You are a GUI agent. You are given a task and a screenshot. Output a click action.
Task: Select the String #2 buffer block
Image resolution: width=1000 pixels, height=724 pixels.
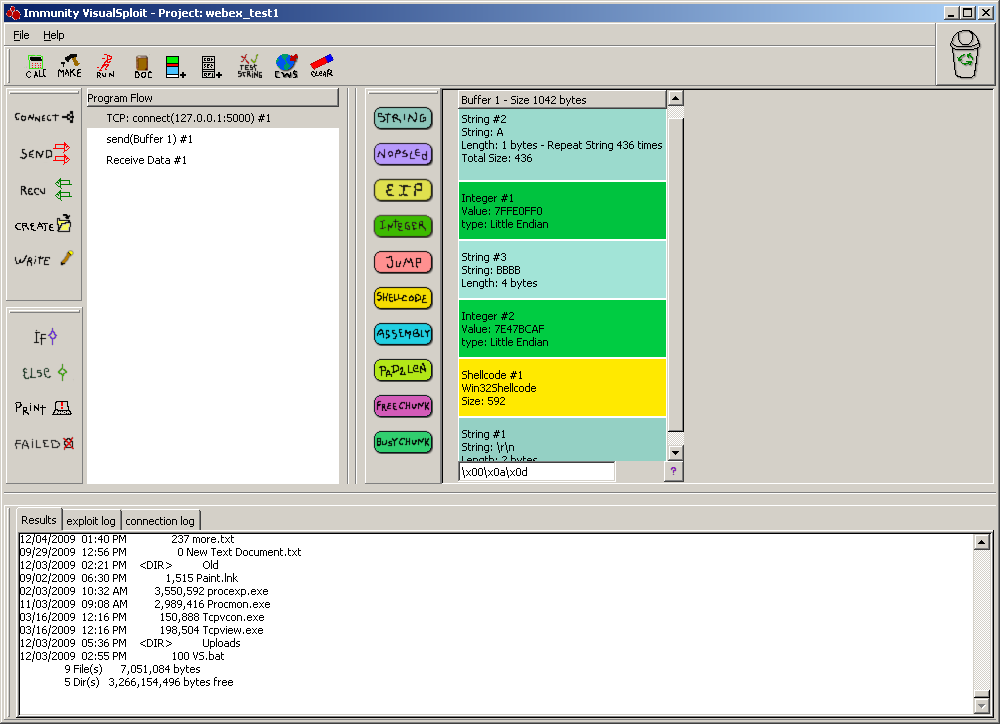(562, 144)
